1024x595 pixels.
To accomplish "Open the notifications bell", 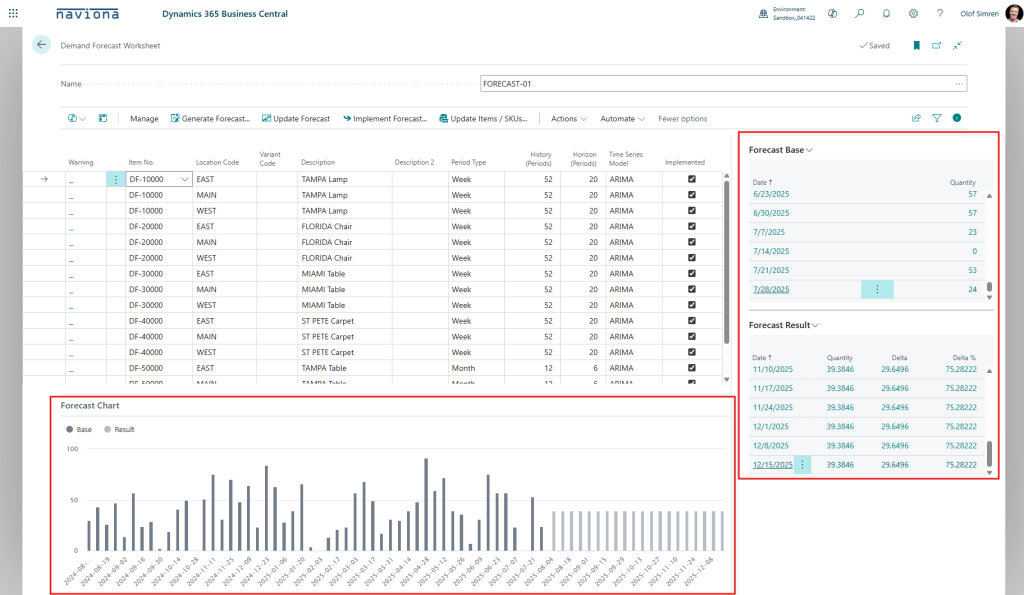I will pos(886,14).
